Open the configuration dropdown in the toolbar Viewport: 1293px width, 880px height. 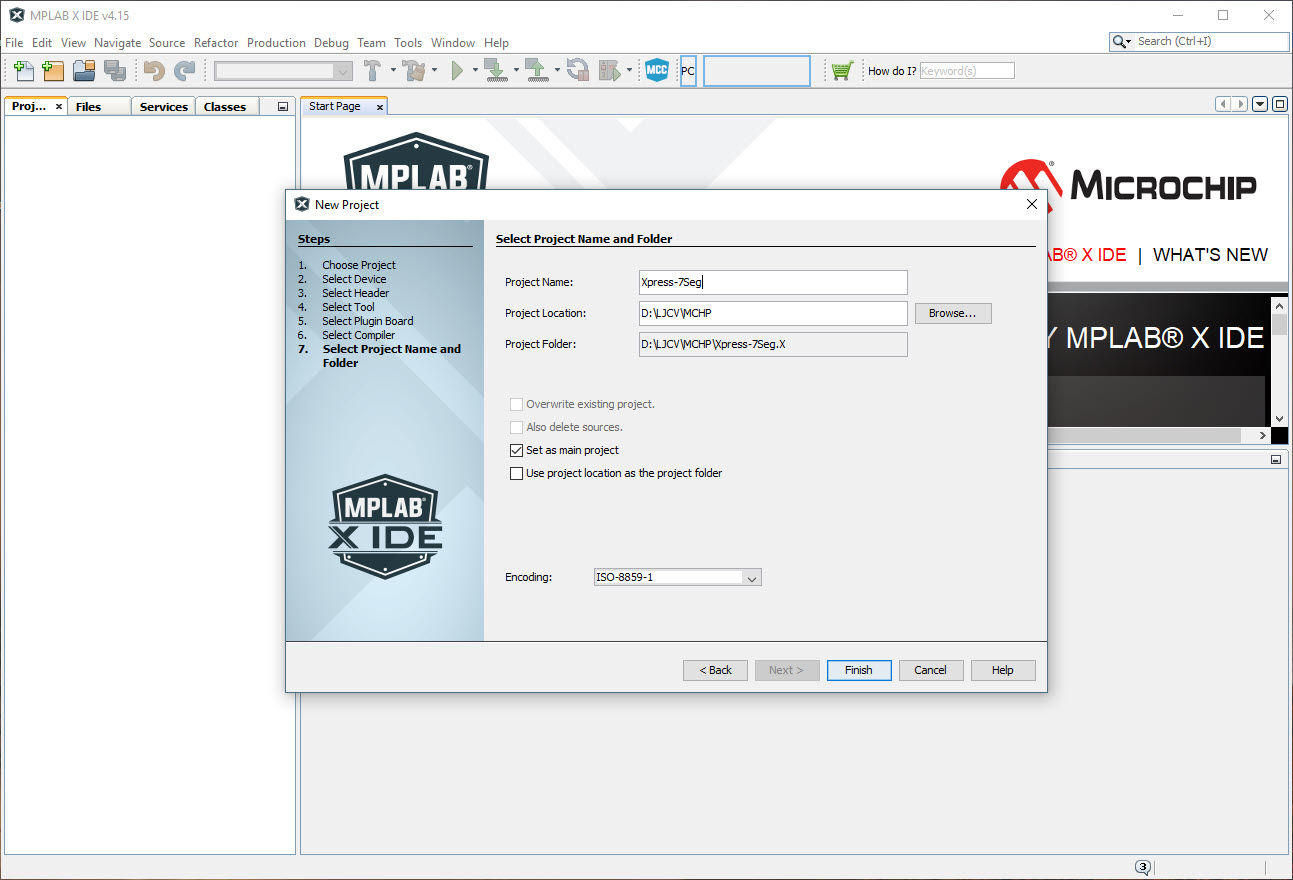344,70
